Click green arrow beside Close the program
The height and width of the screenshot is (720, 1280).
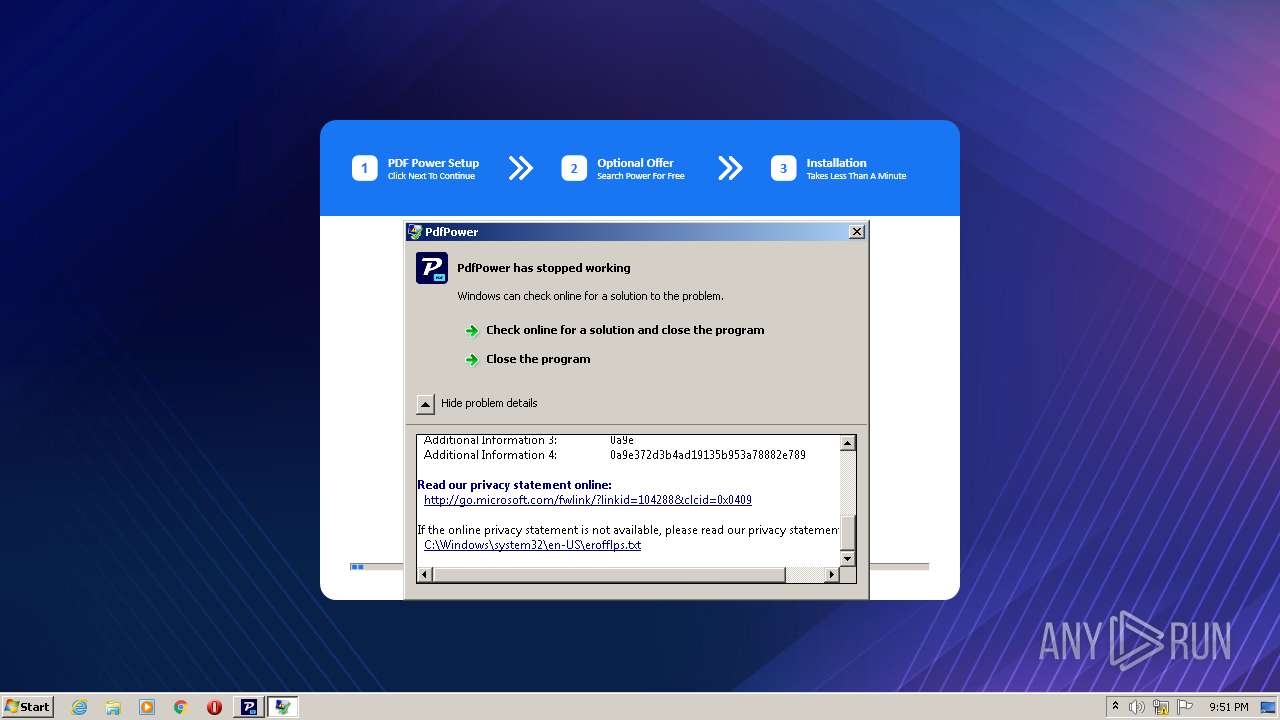472,360
